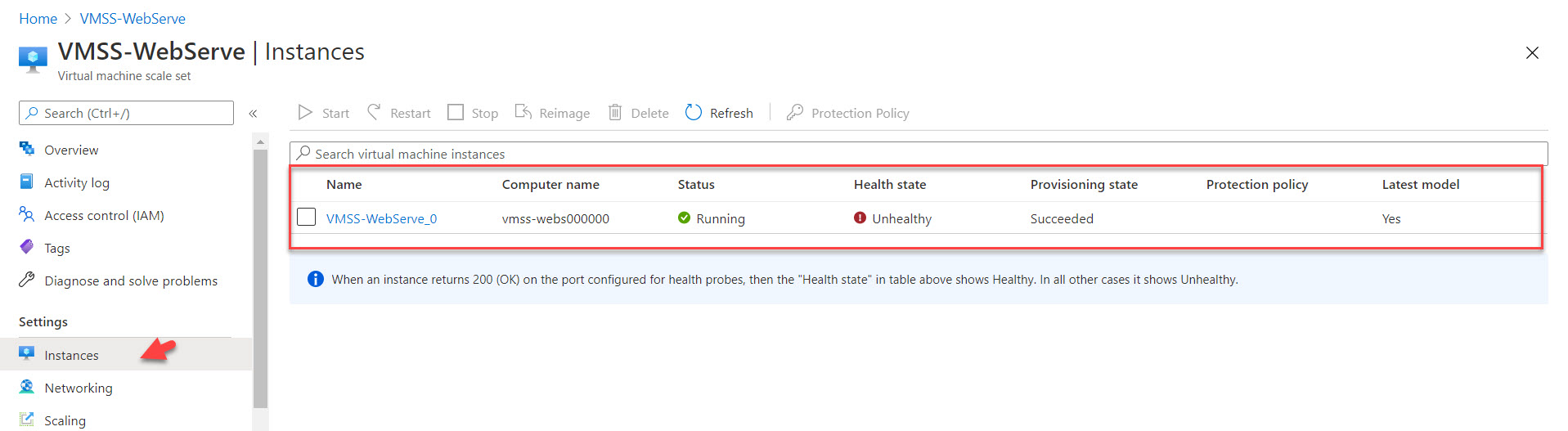This screenshot has height=431, width=1568.
Task: Click the Restart instance icon
Action: click(374, 112)
